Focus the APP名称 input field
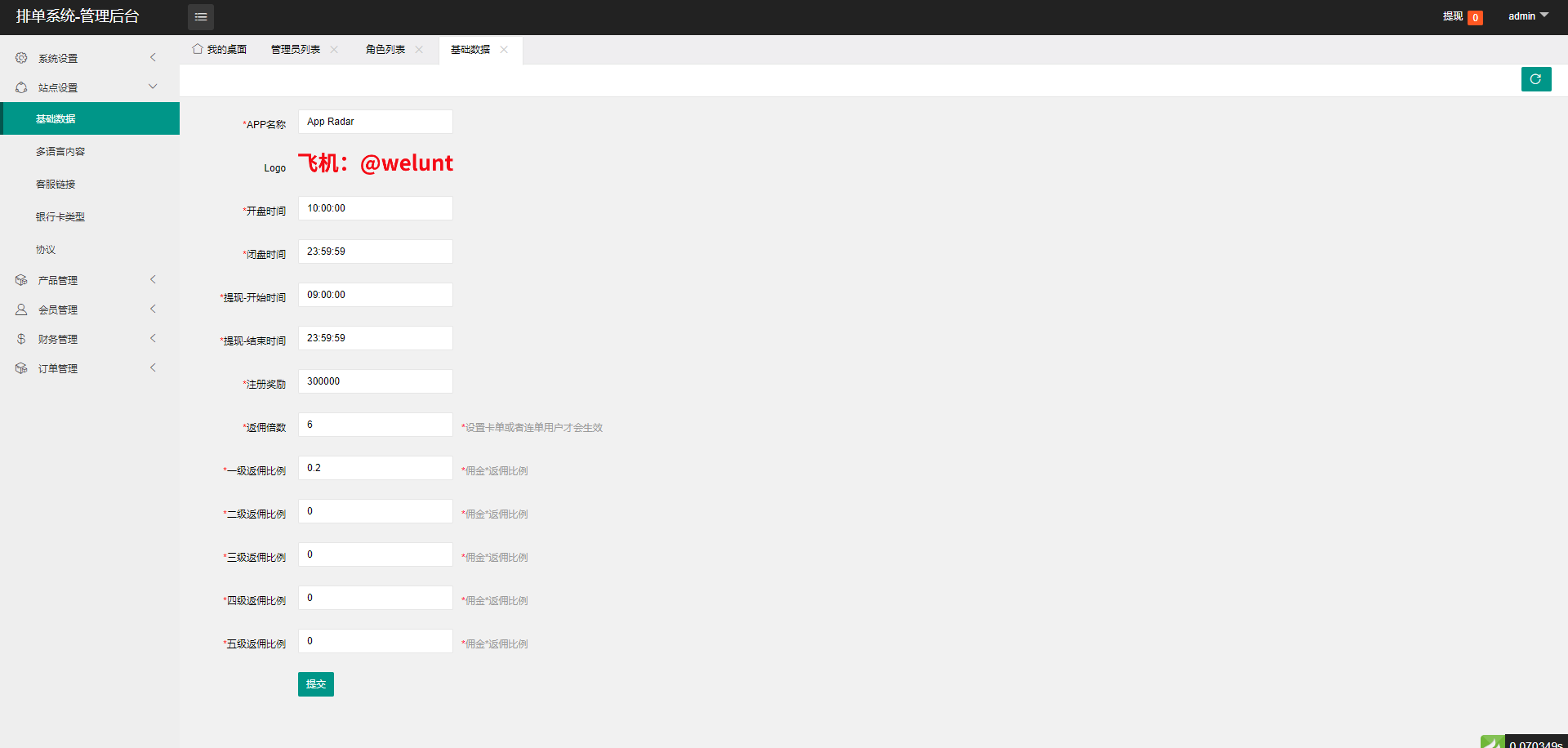 point(376,122)
